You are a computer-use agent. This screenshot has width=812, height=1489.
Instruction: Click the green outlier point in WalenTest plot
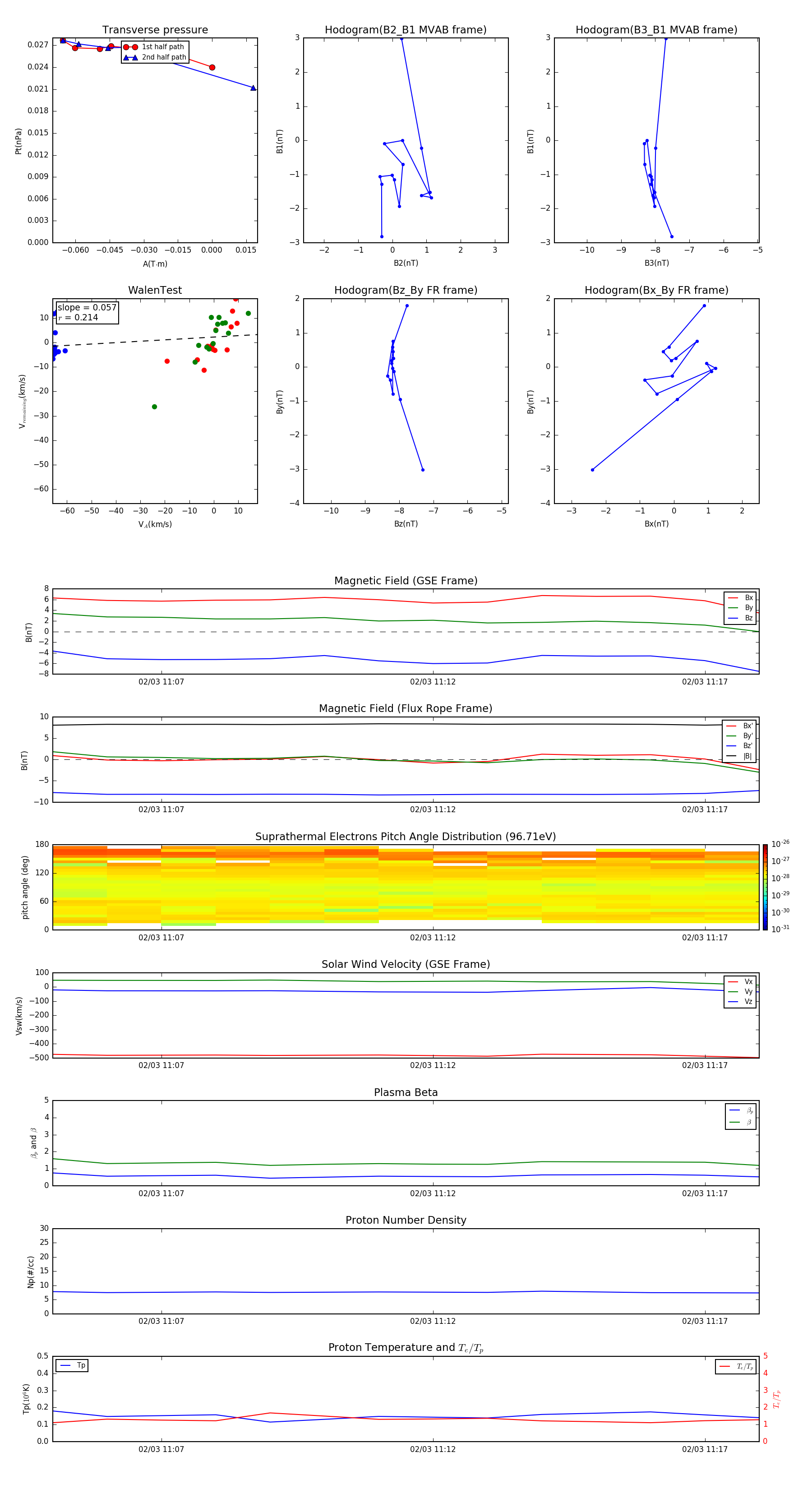(154, 407)
